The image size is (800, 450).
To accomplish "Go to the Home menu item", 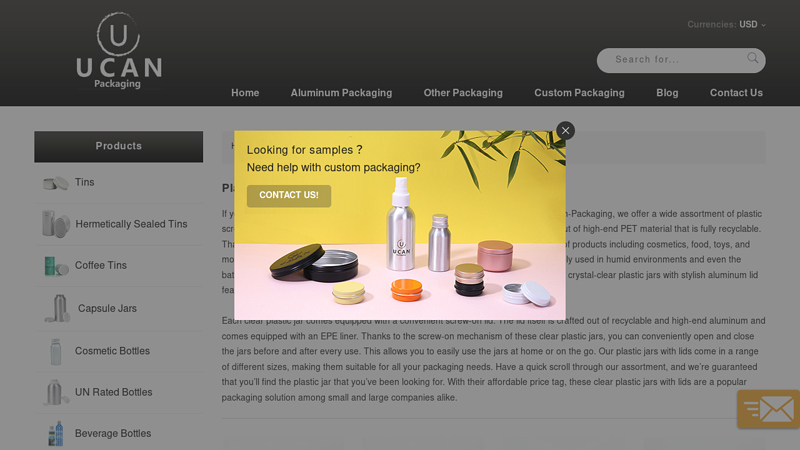I will click(245, 93).
